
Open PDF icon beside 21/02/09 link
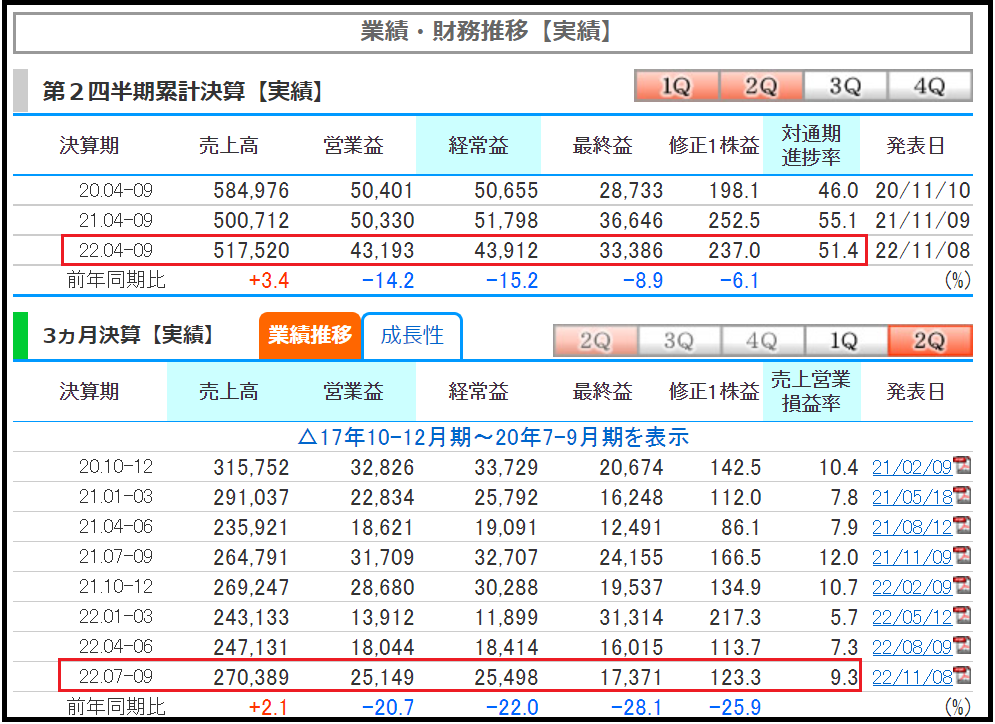tap(963, 465)
